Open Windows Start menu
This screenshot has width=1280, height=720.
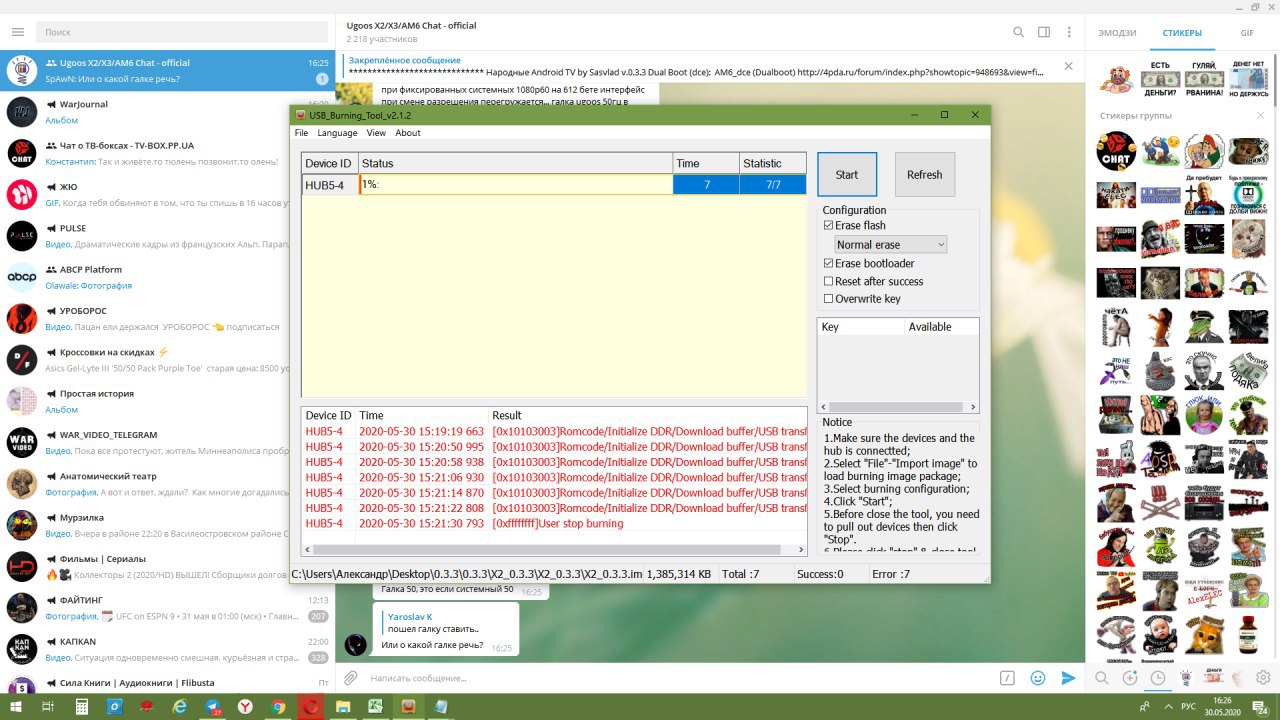(16, 706)
